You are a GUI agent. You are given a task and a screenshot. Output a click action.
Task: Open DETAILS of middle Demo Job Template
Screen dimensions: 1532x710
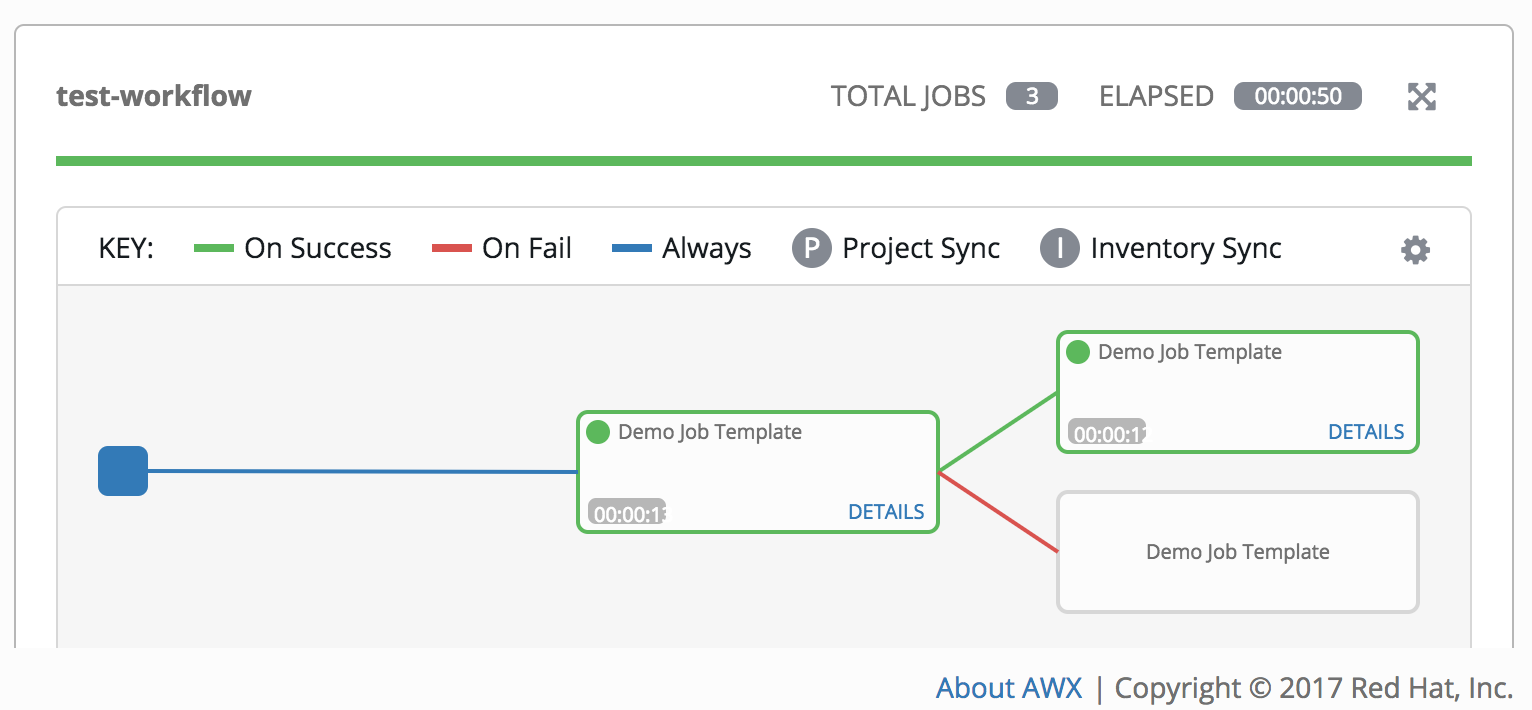[886, 512]
